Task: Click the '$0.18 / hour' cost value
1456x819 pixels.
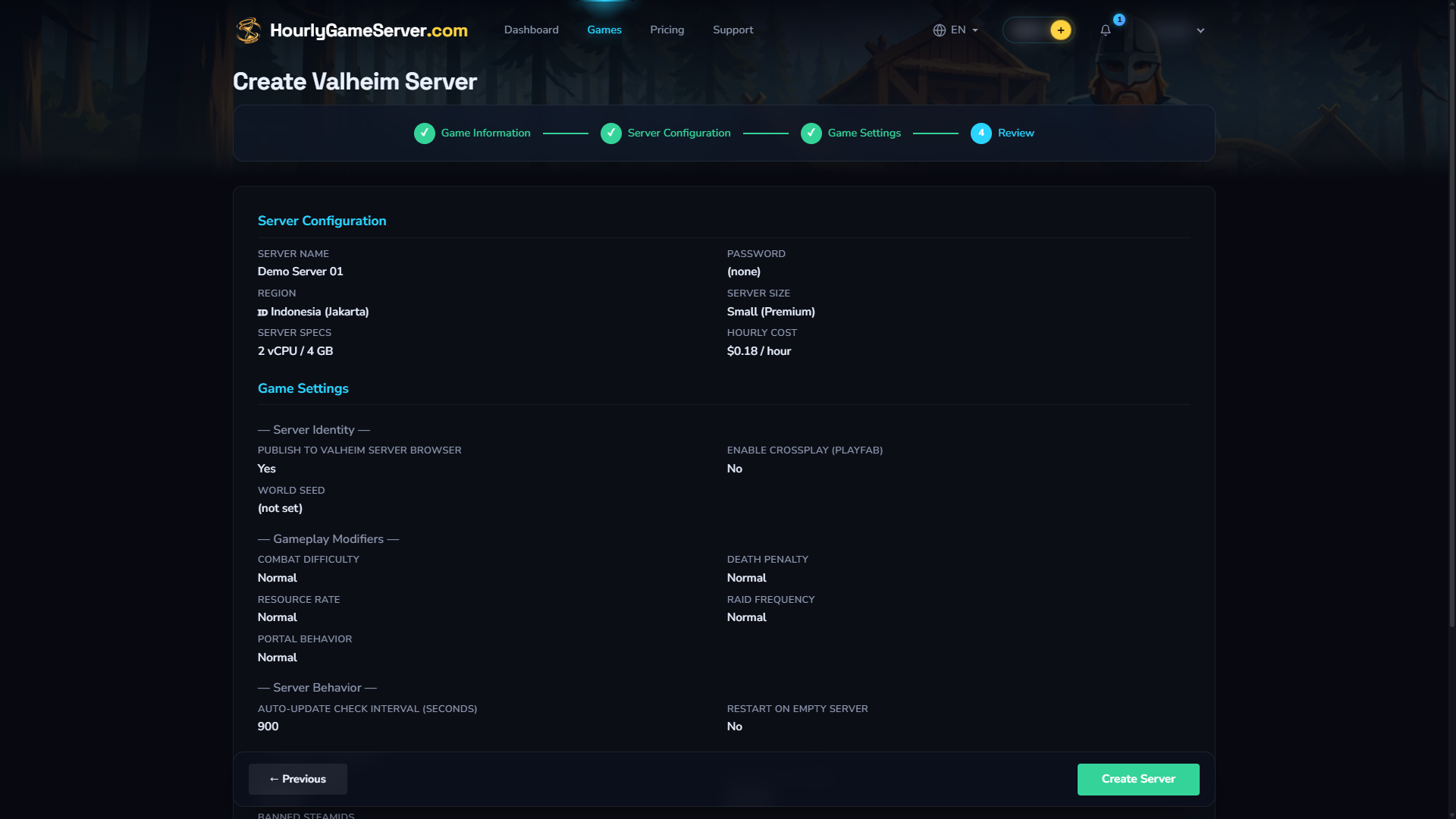Action: point(759,351)
